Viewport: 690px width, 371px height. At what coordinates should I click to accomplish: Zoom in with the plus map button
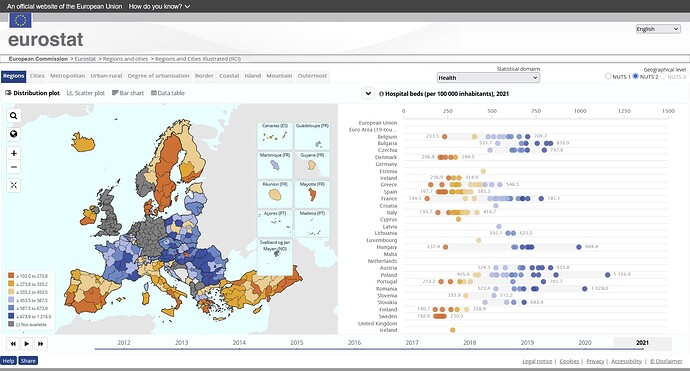click(14, 153)
